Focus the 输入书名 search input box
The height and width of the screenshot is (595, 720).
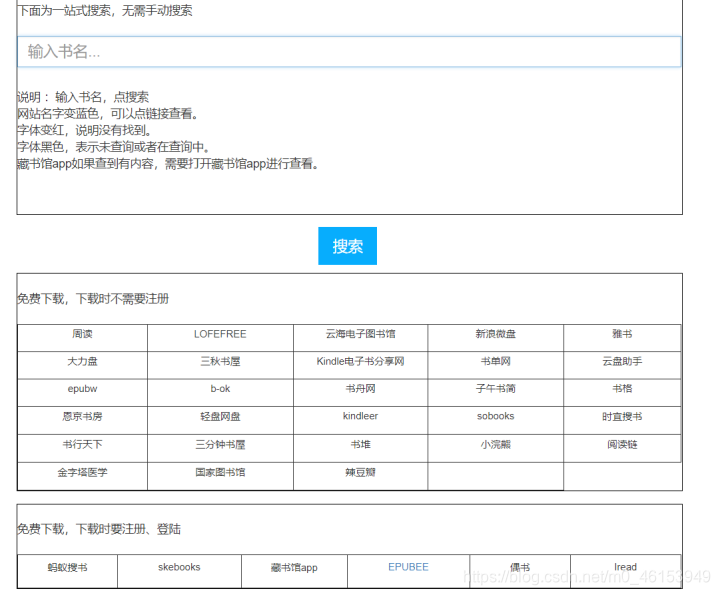(x=349, y=52)
